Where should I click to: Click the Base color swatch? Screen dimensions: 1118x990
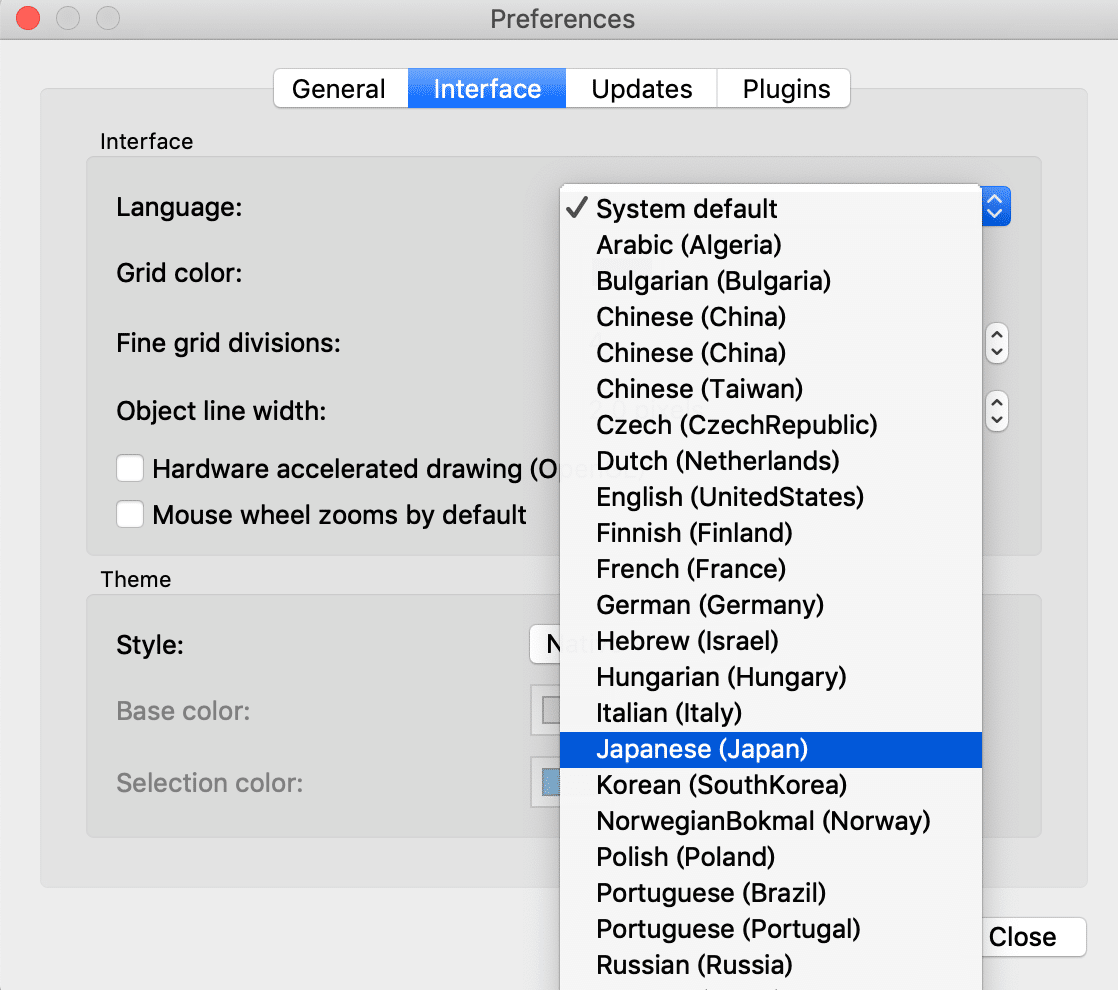click(x=548, y=711)
